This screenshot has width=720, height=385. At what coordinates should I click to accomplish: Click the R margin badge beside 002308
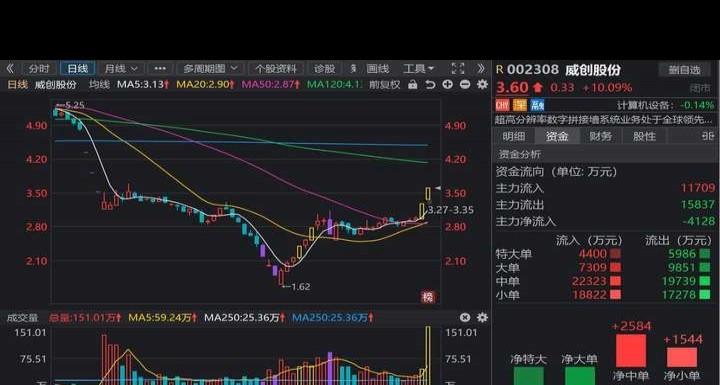coord(500,70)
